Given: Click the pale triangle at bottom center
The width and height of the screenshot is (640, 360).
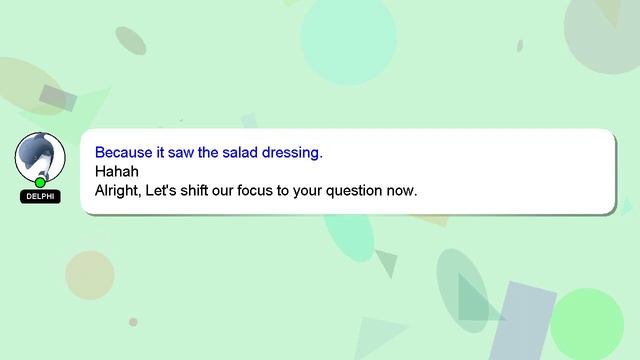Looking at the screenshot, I should pos(378,337).
